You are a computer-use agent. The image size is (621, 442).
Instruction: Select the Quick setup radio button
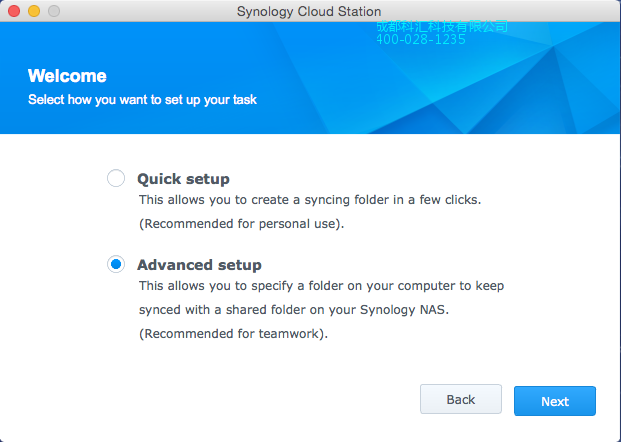click(116, 179)
